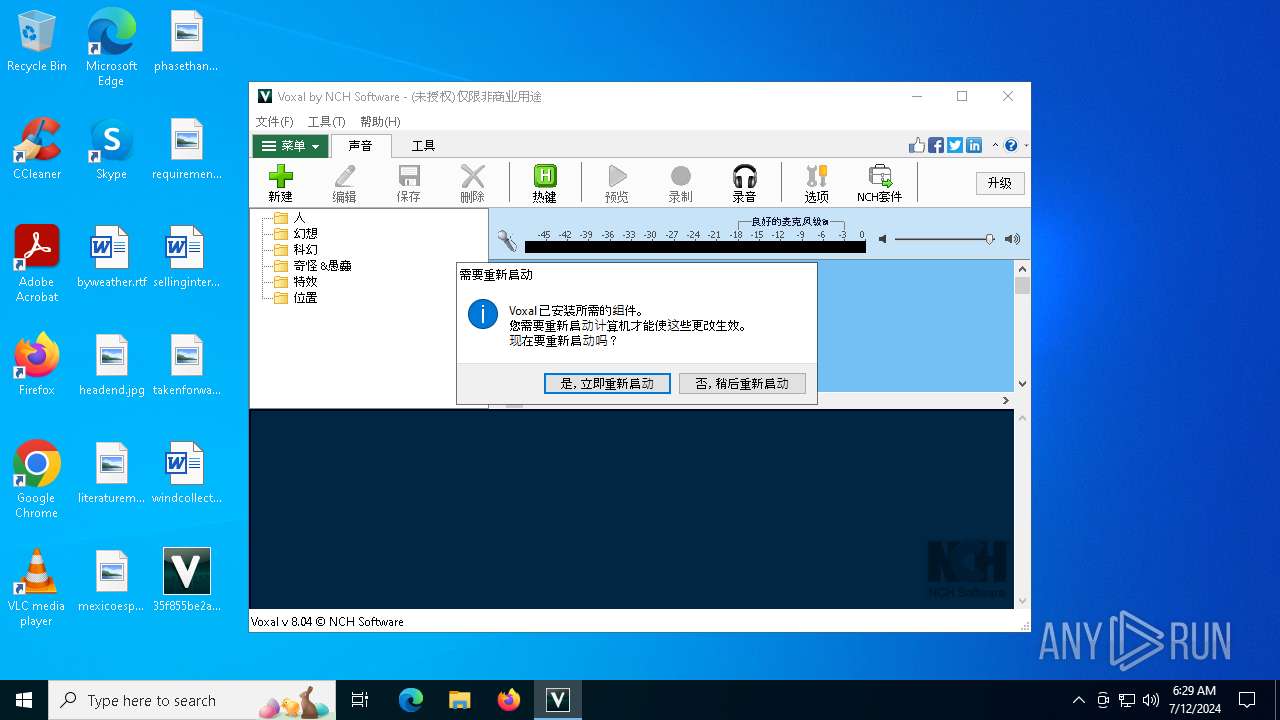Open the blue help question icon
This screenshot has height=720, width=1280.
click(1011, 145)
